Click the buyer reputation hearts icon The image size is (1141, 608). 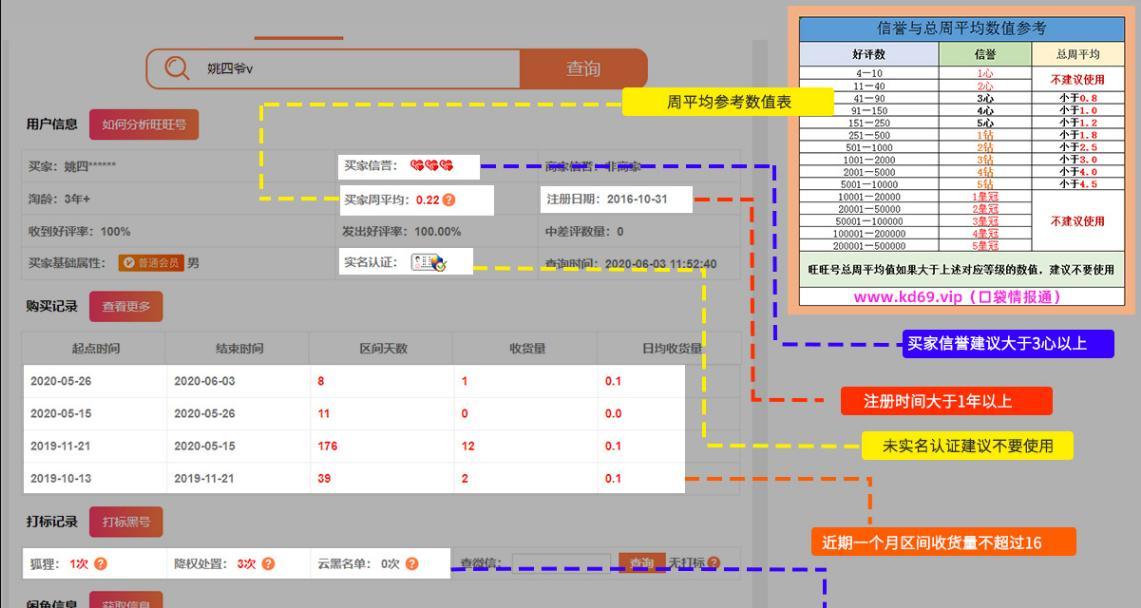point(432,166)
